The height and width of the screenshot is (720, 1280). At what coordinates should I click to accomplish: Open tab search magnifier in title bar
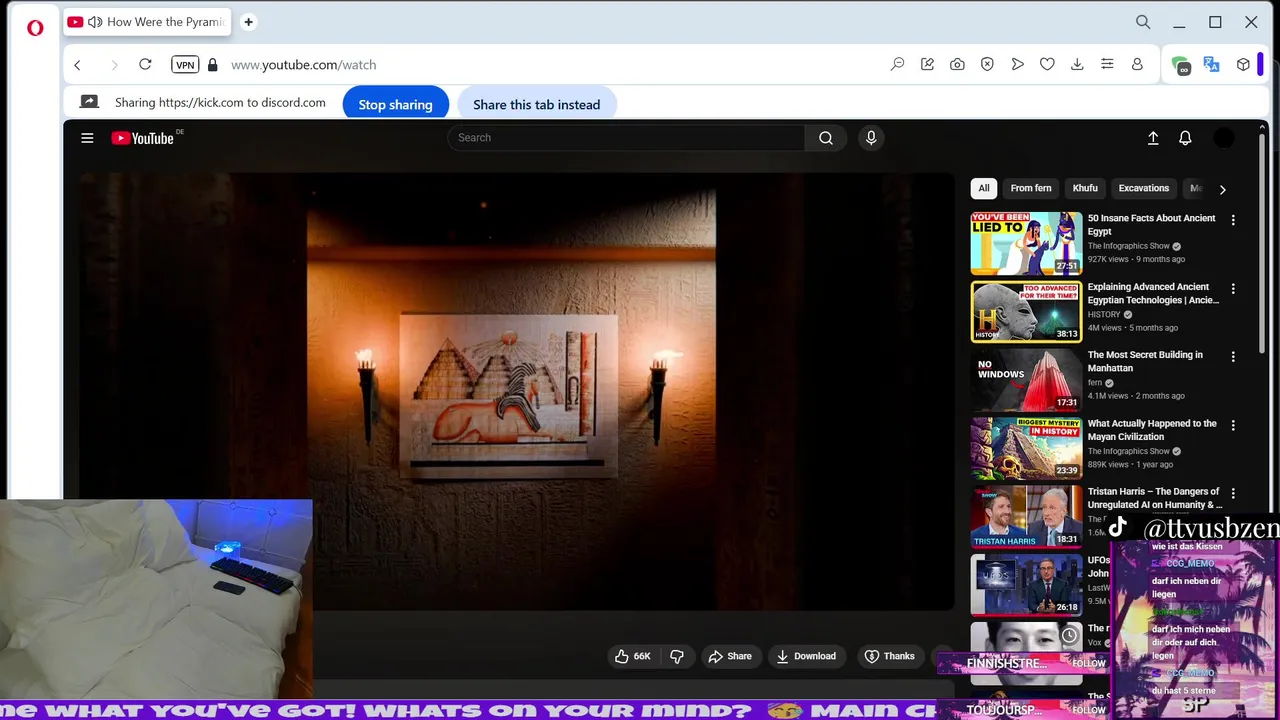(x=1143, y=22)
